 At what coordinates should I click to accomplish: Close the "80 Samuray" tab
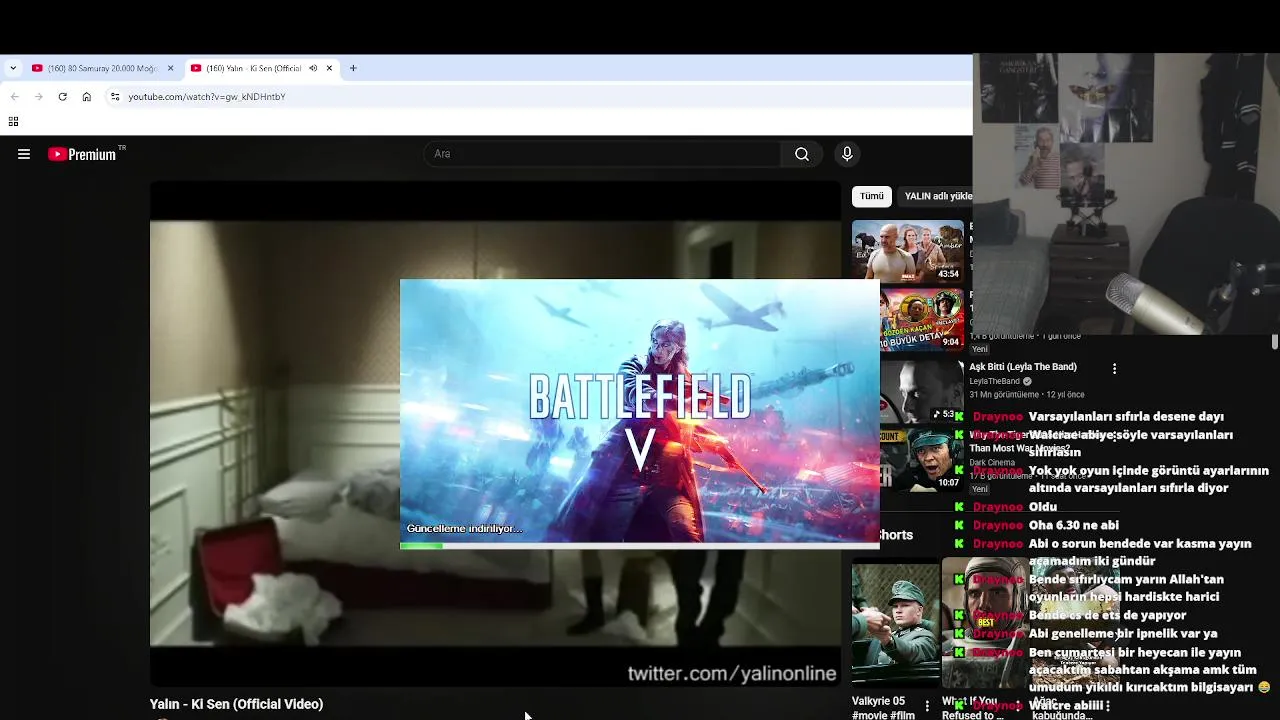(x=170, y=68)
